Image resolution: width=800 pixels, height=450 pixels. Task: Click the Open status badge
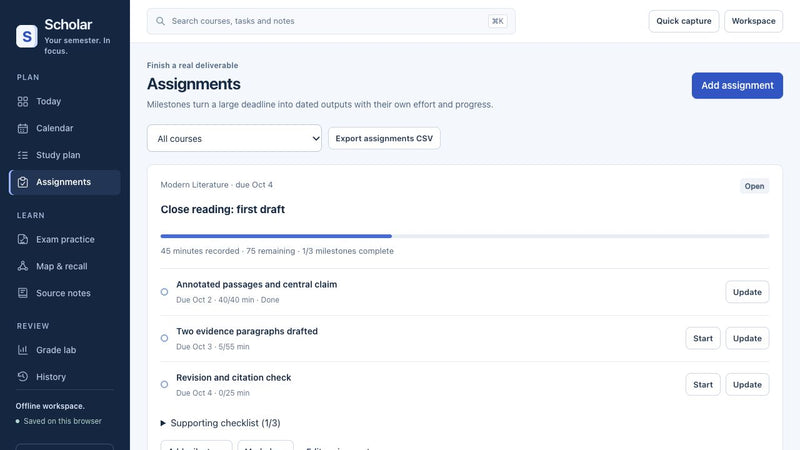pos(754,186)
